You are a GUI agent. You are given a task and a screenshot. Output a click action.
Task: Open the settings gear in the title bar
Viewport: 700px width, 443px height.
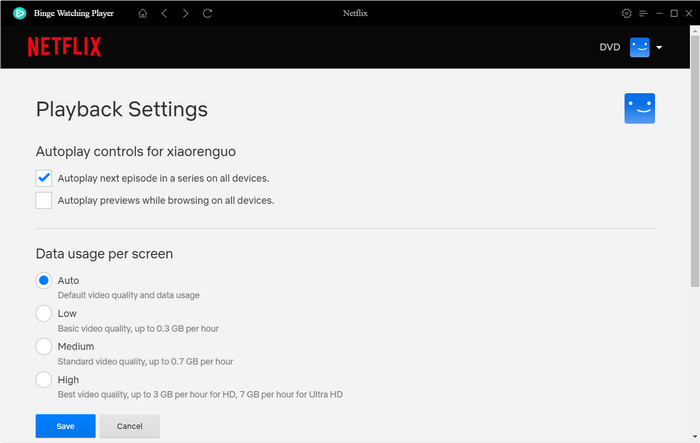[x=626, y=13]
